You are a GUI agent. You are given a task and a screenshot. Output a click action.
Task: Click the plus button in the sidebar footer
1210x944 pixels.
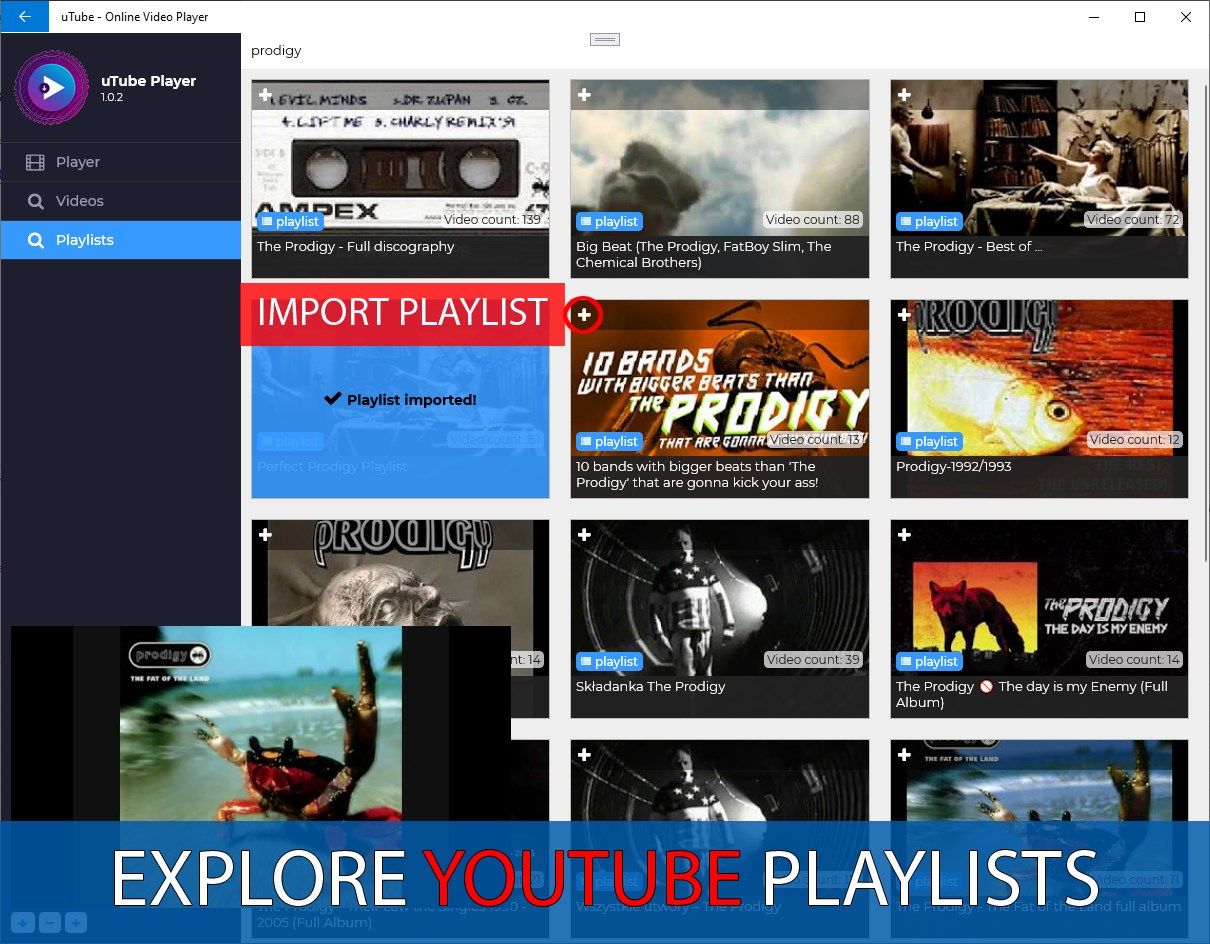click(76, 922)
